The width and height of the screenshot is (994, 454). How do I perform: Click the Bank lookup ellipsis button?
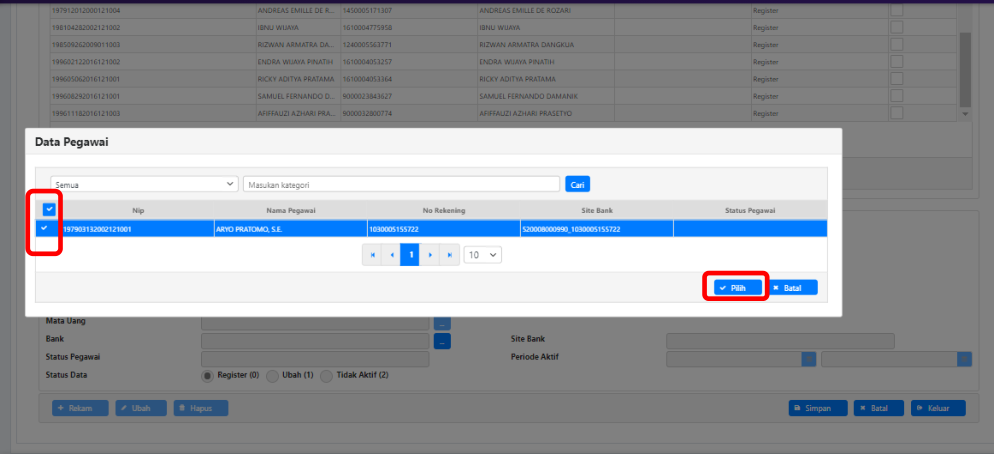pyautogui.click(x=442, y=341)
